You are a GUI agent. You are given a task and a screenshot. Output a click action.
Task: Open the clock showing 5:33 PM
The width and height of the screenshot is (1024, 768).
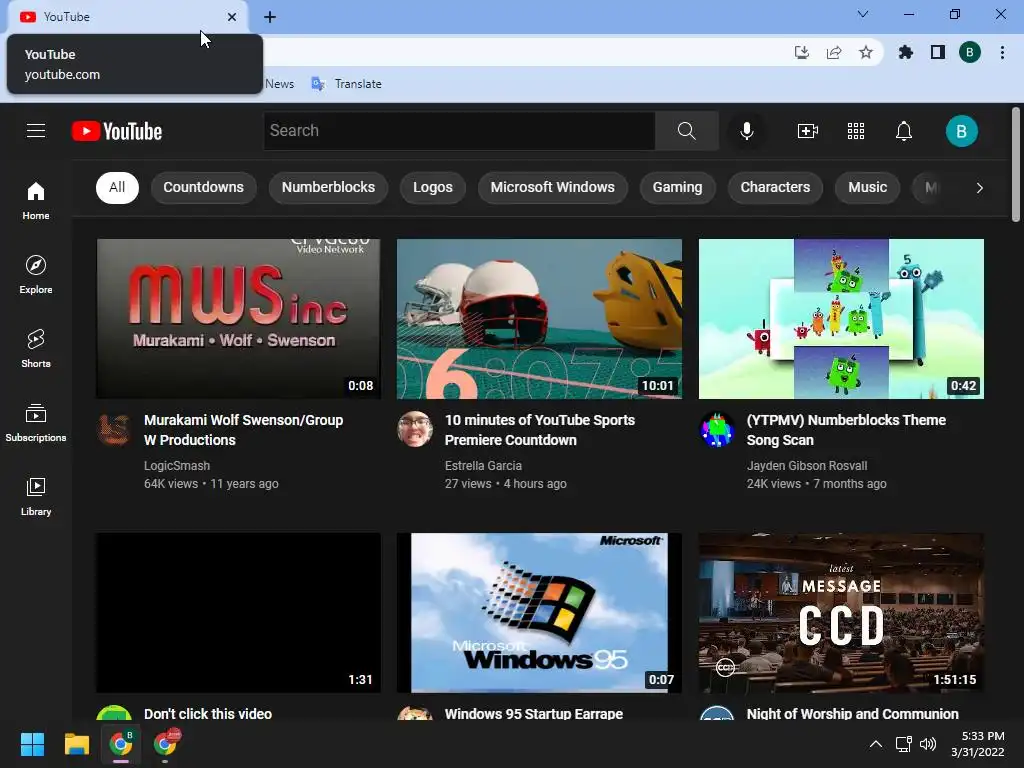pyautogui.click(x=978, y=744)
